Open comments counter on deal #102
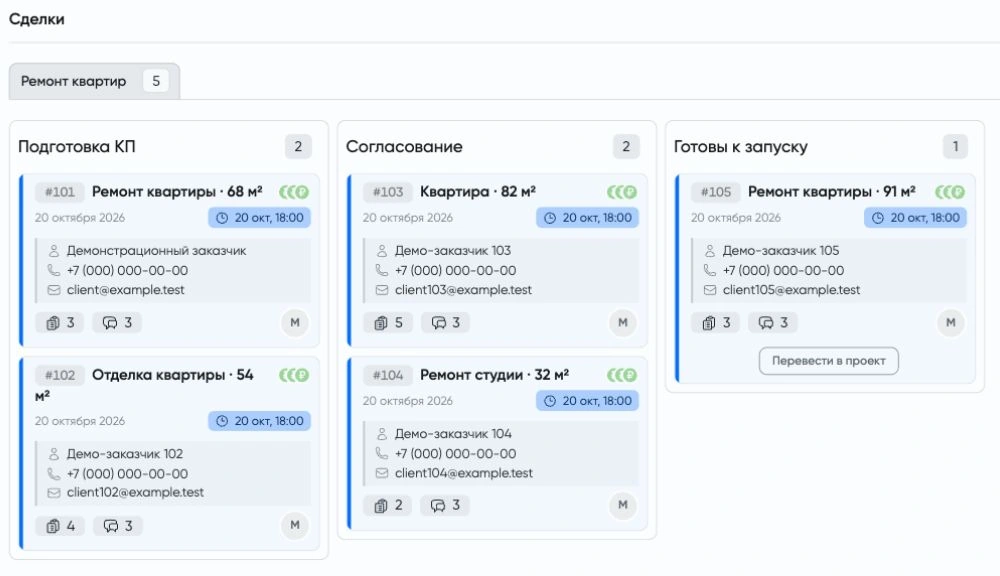Viewport: 1000px width, 576px height. pos(118,526)
